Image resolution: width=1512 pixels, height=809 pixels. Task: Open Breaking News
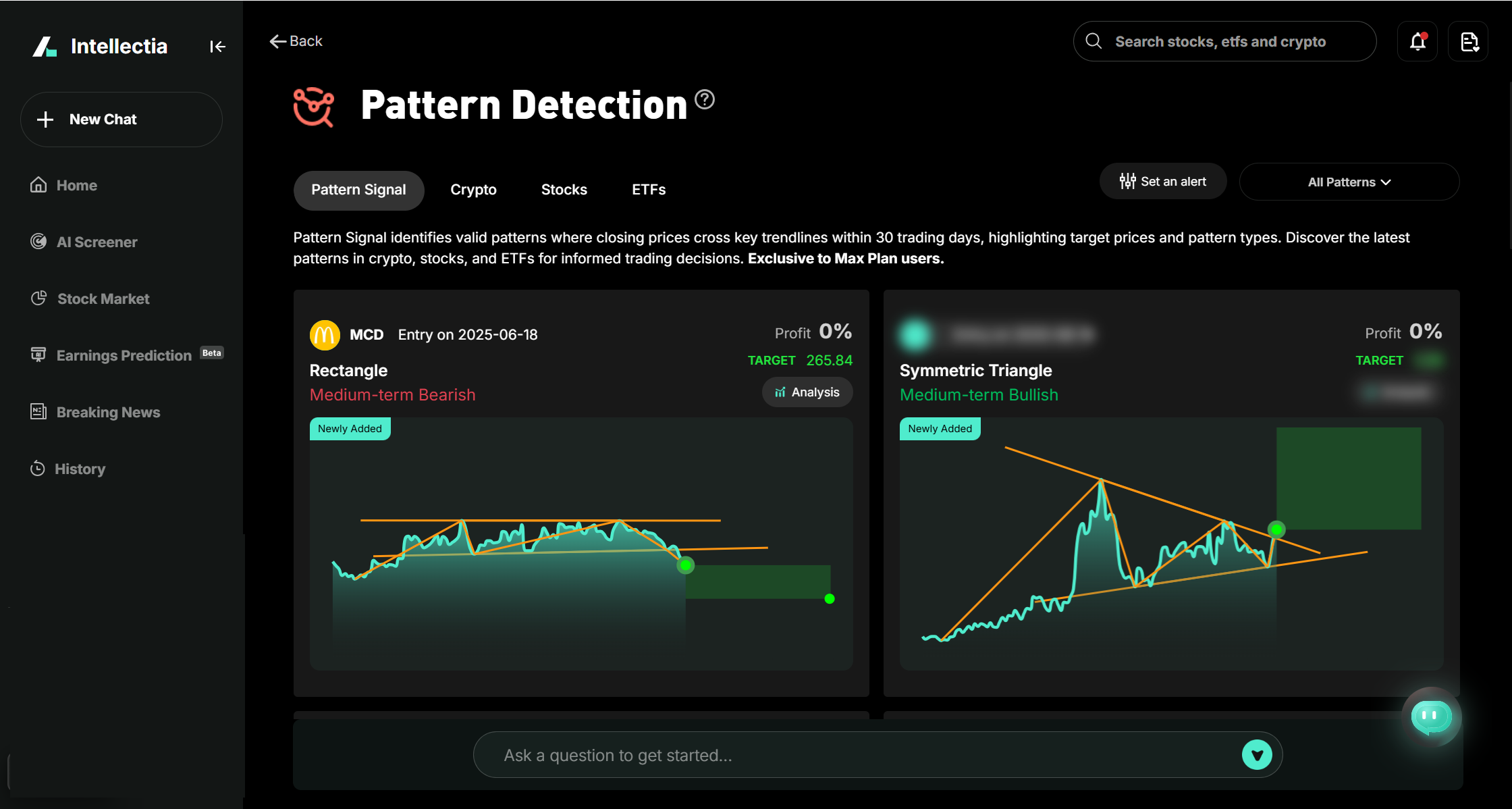pyautogui.click(x=107, y=412)
